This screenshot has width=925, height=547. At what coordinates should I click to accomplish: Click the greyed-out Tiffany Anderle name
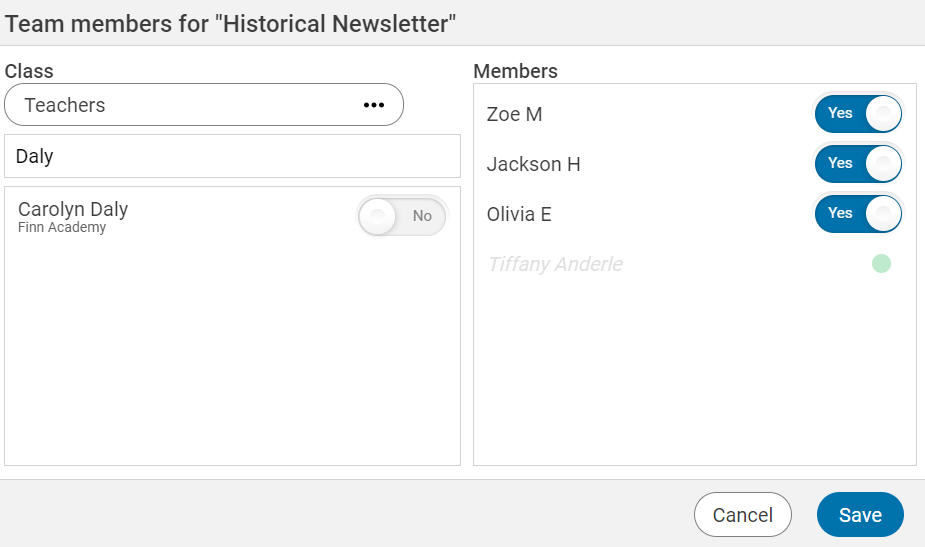click(x=555, y=264)
